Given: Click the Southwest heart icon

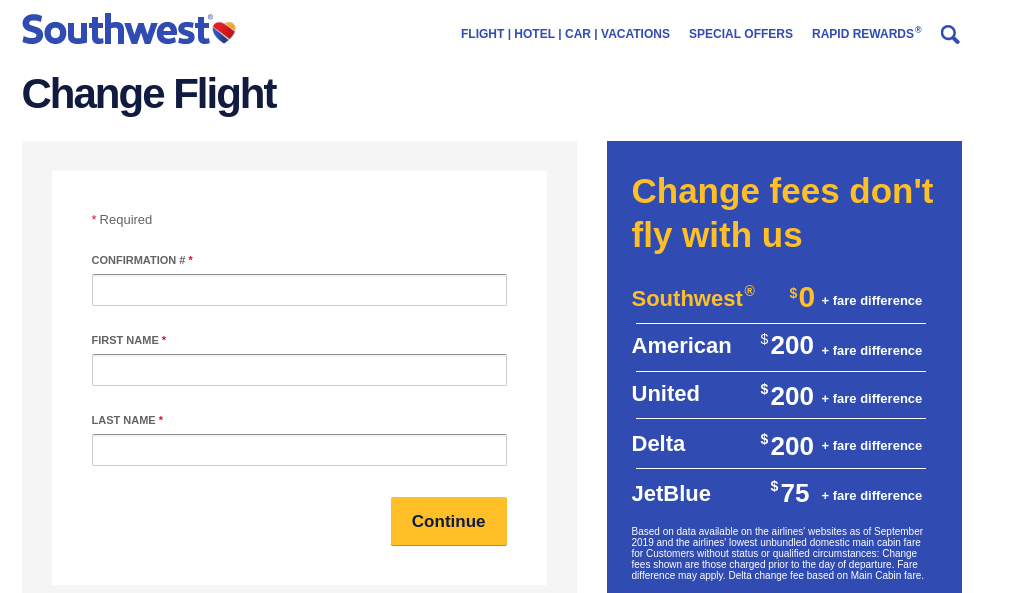Looking at the screenshot, I should point(222,30).
